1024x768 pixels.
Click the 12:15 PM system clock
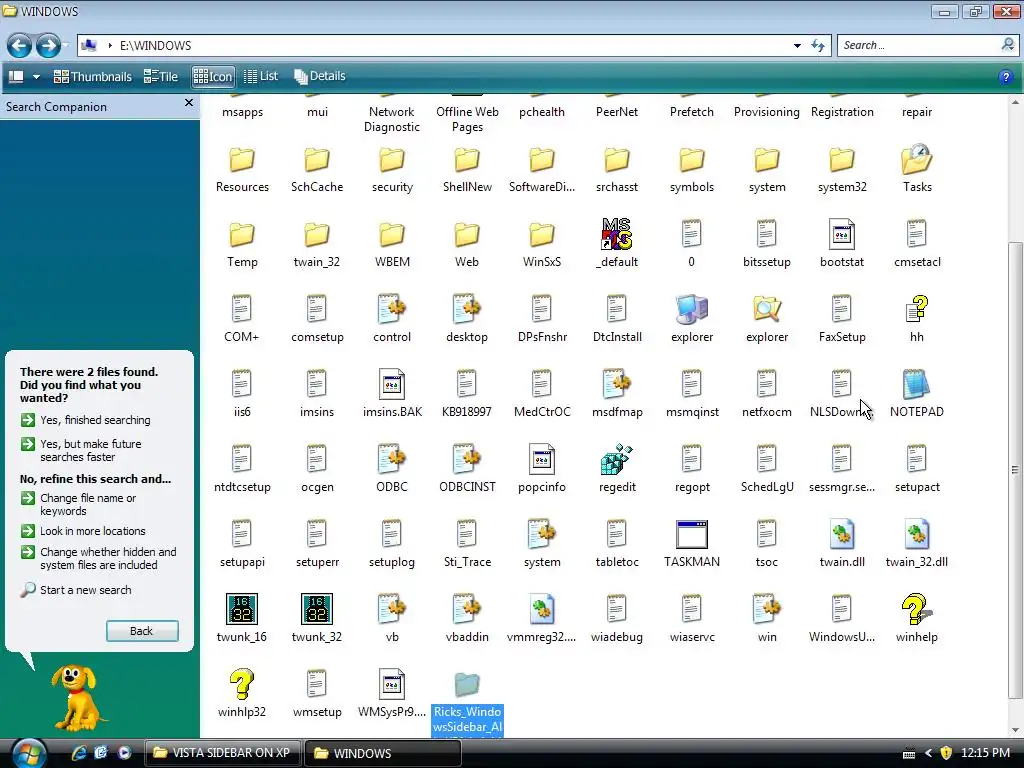tap(985, 753)
